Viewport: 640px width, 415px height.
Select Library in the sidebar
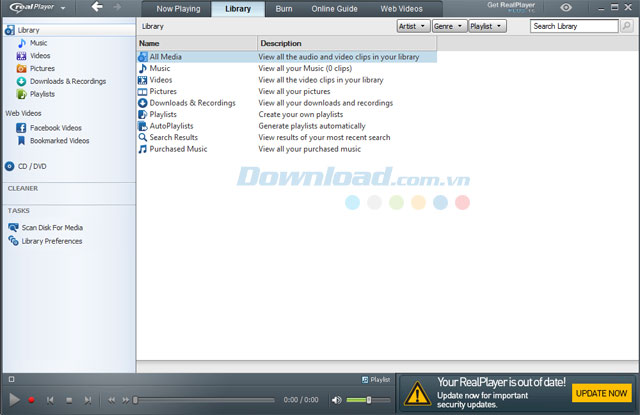[x=69, y=30]
